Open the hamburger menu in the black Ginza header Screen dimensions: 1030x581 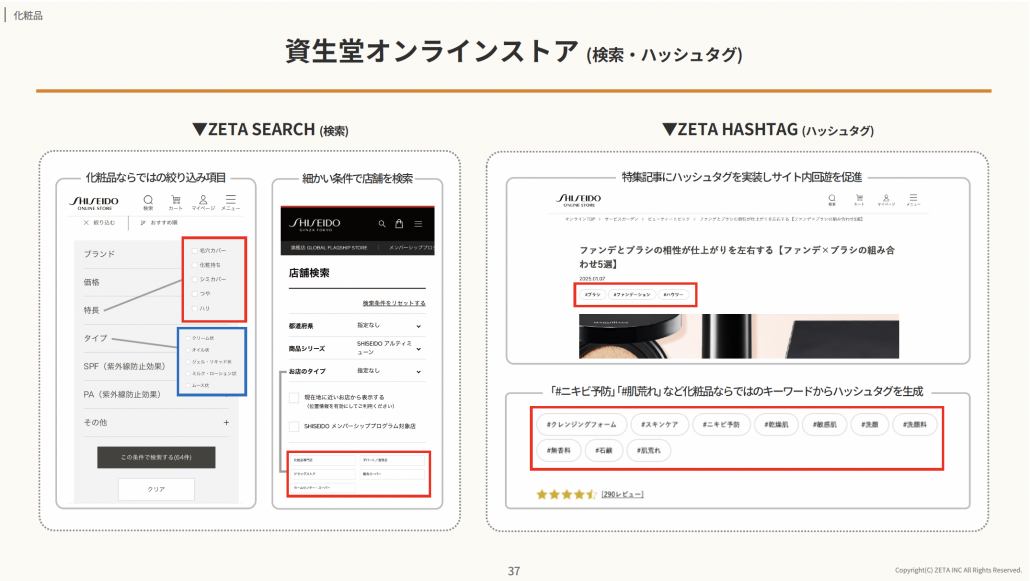pyautogui.click(x=418, y=224)
